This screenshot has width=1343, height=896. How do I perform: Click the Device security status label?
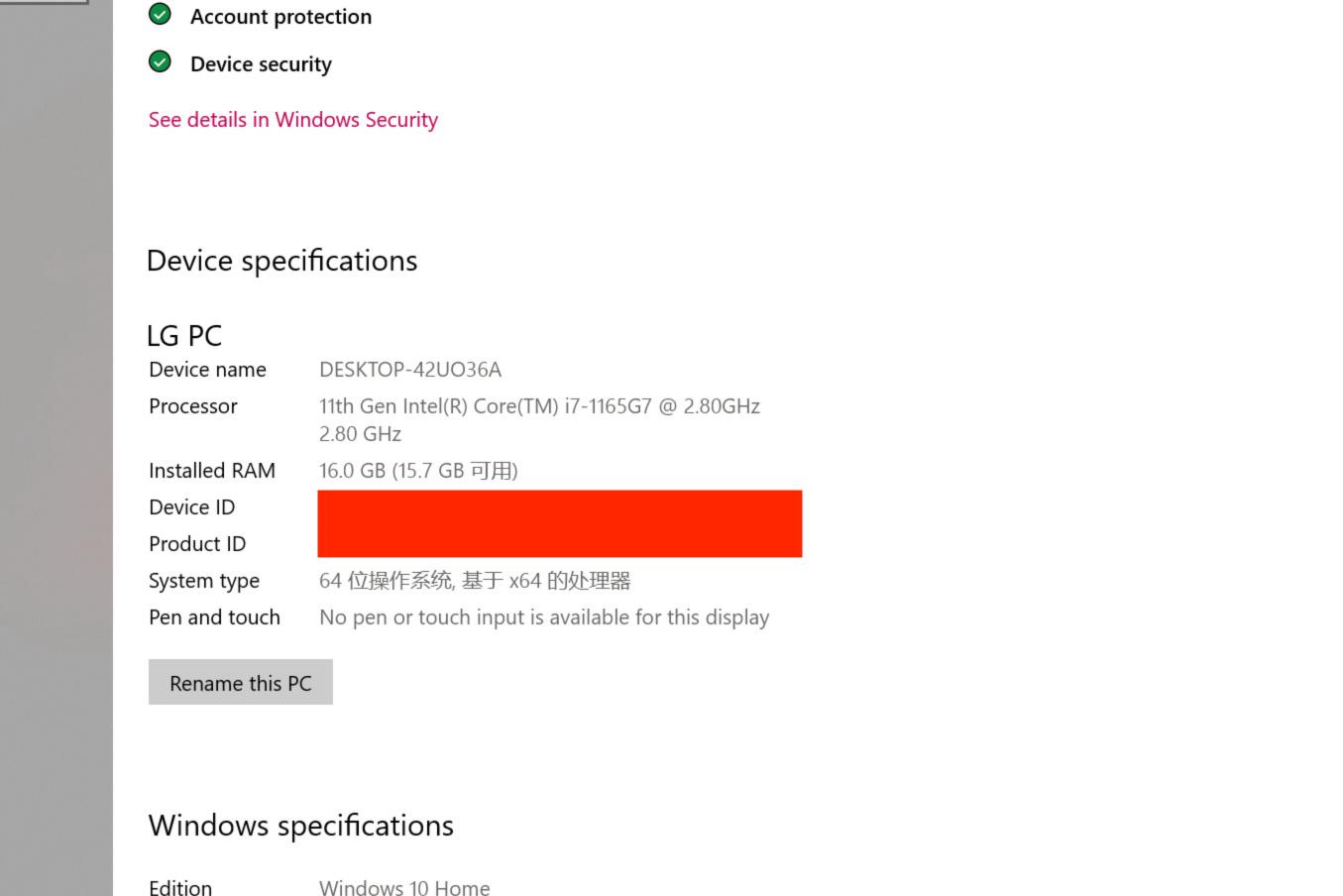click(x=261, y=64)
